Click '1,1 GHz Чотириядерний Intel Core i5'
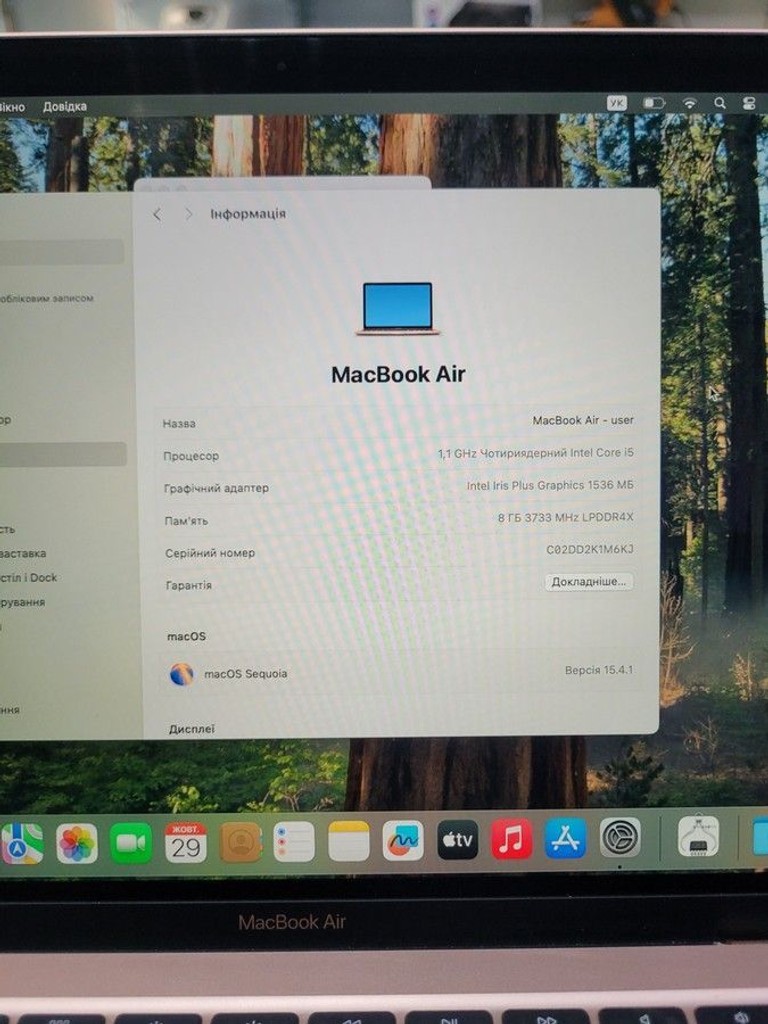This screenshot has width=768, height=1024. (536, 453)
